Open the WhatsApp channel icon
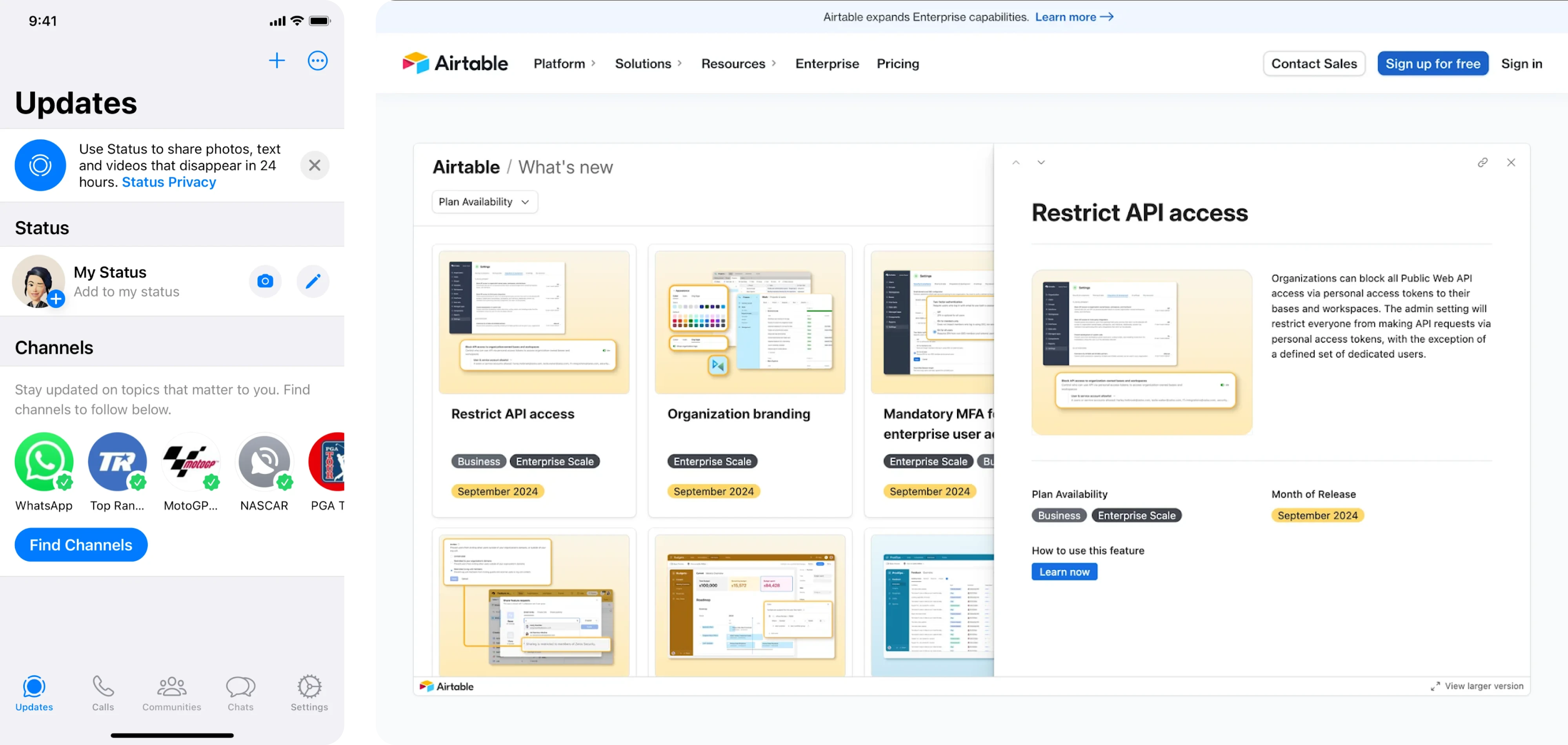 (x=44, y=462)
